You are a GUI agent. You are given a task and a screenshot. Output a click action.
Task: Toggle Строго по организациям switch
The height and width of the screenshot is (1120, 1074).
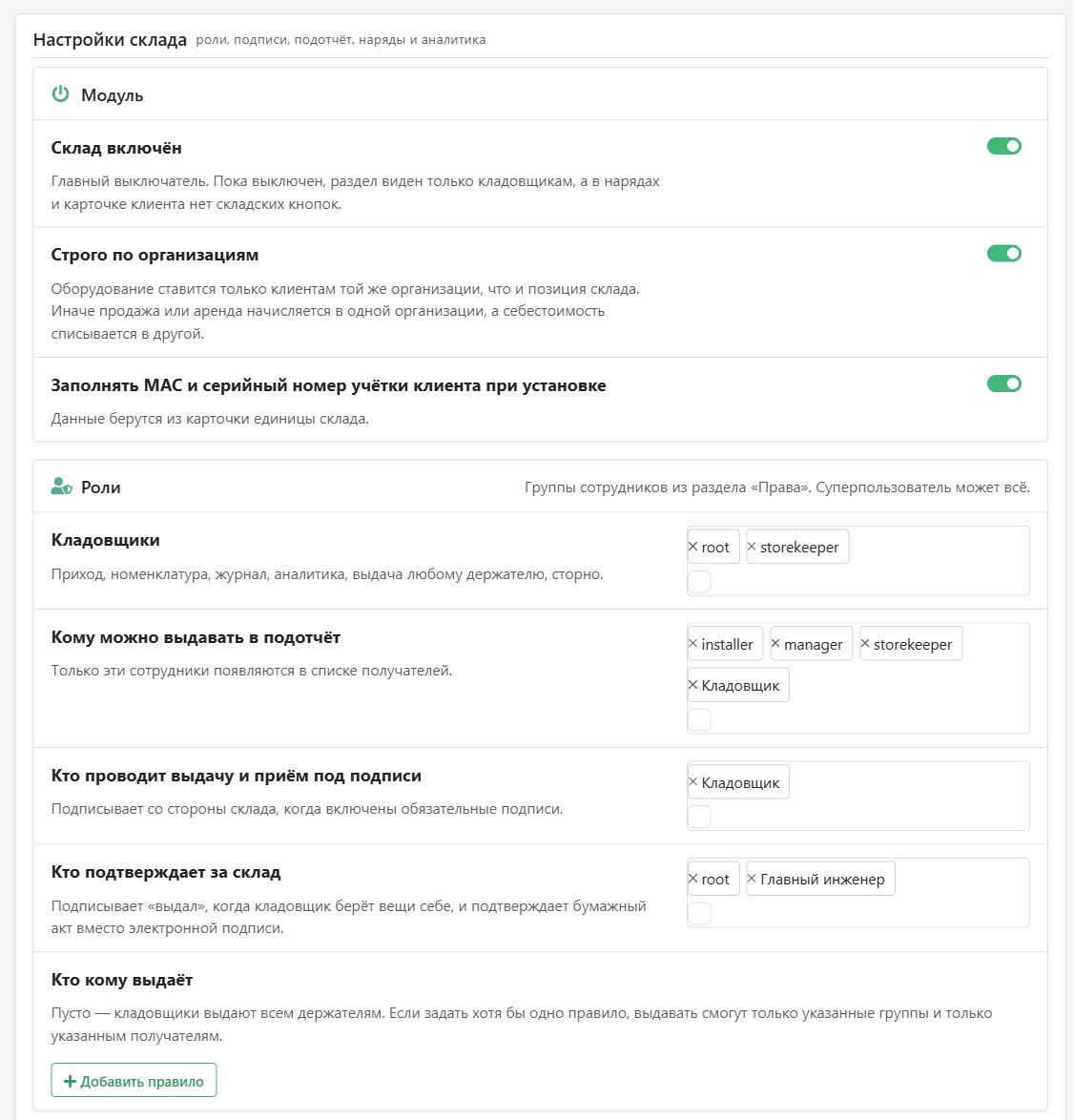tap(1004, 254)
